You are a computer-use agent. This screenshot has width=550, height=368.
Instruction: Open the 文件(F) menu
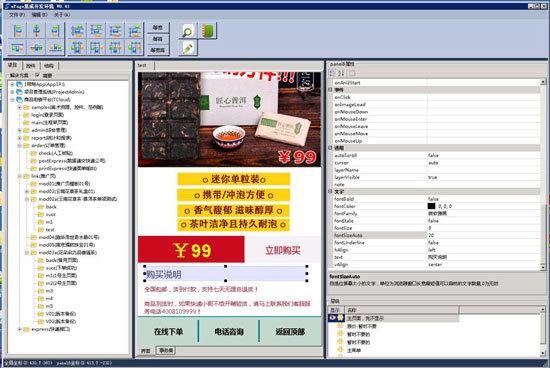pyautogui.click(x=16, y=15)
